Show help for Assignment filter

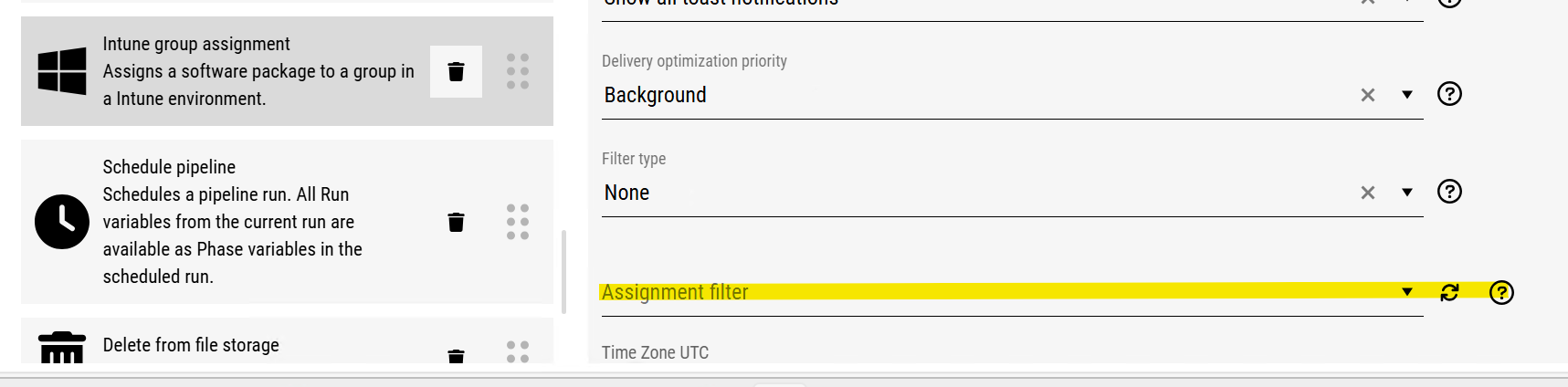pyautogui.click(x=1501, y=292)
